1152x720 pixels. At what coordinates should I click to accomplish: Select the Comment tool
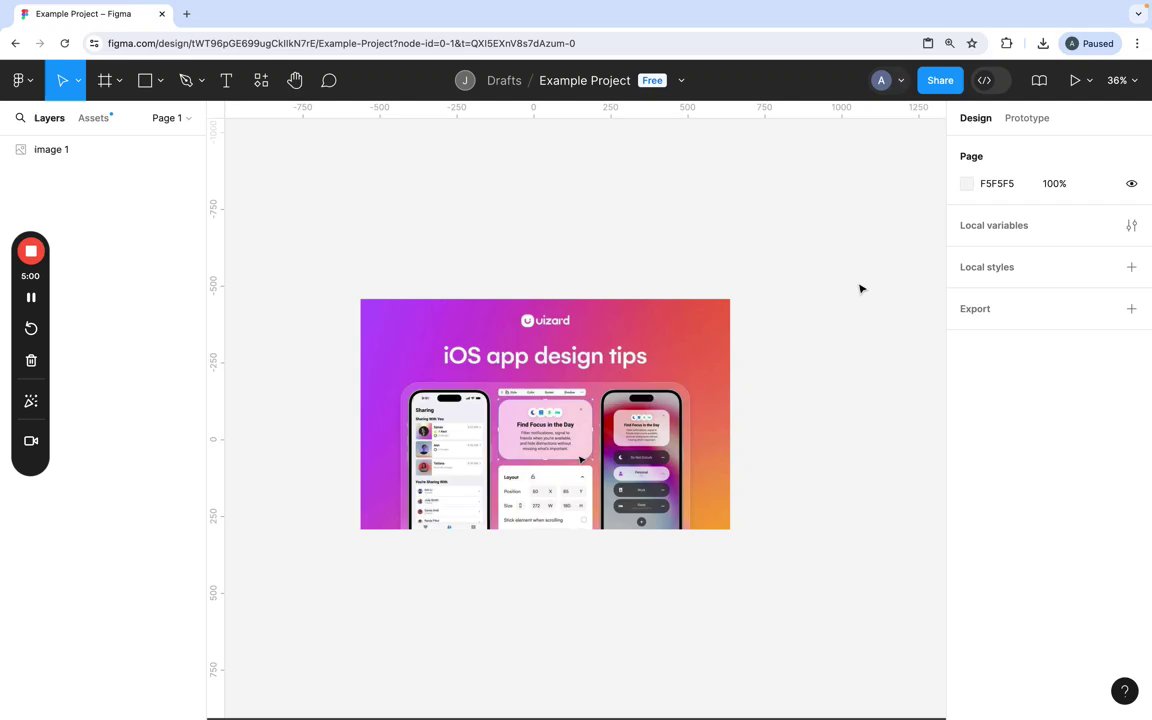(328, 80)
